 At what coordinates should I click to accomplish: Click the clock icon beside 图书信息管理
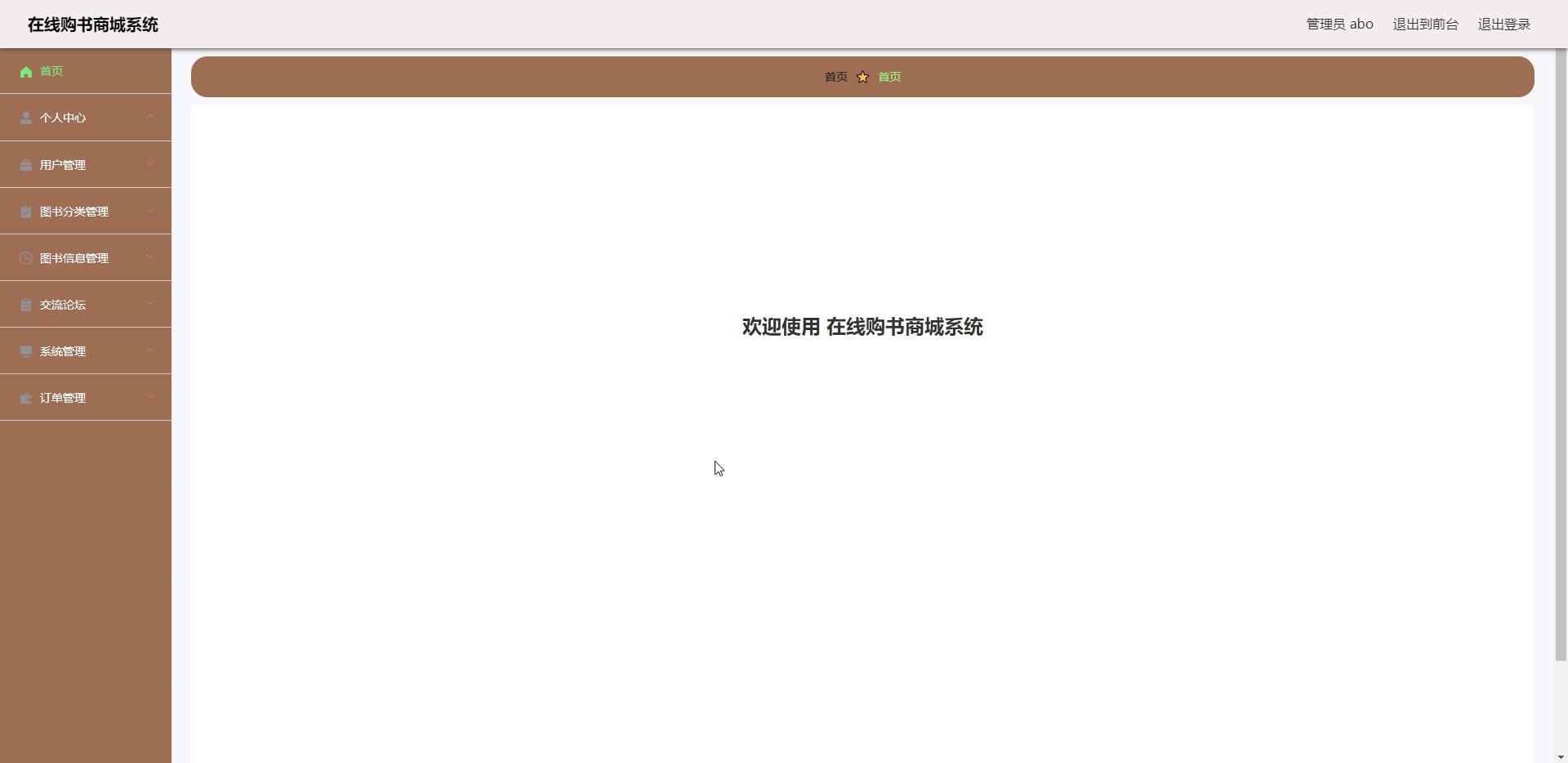26,258
